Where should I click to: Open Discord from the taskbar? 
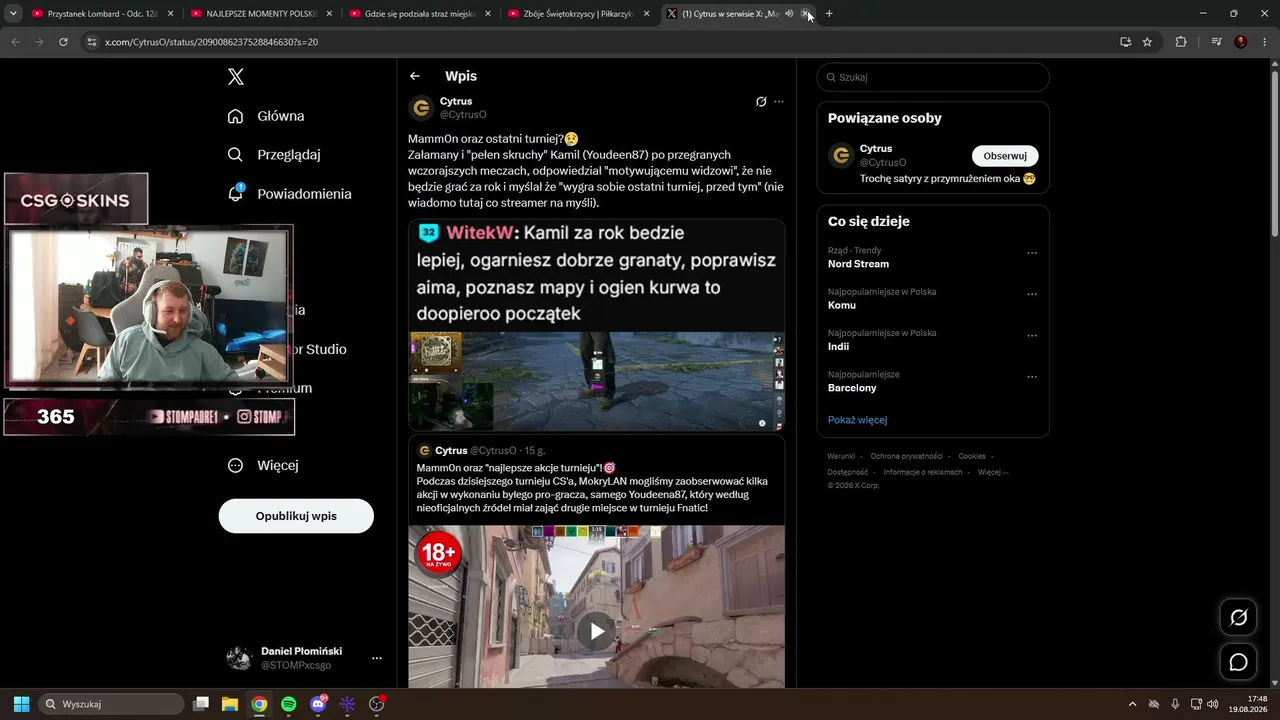318,704
